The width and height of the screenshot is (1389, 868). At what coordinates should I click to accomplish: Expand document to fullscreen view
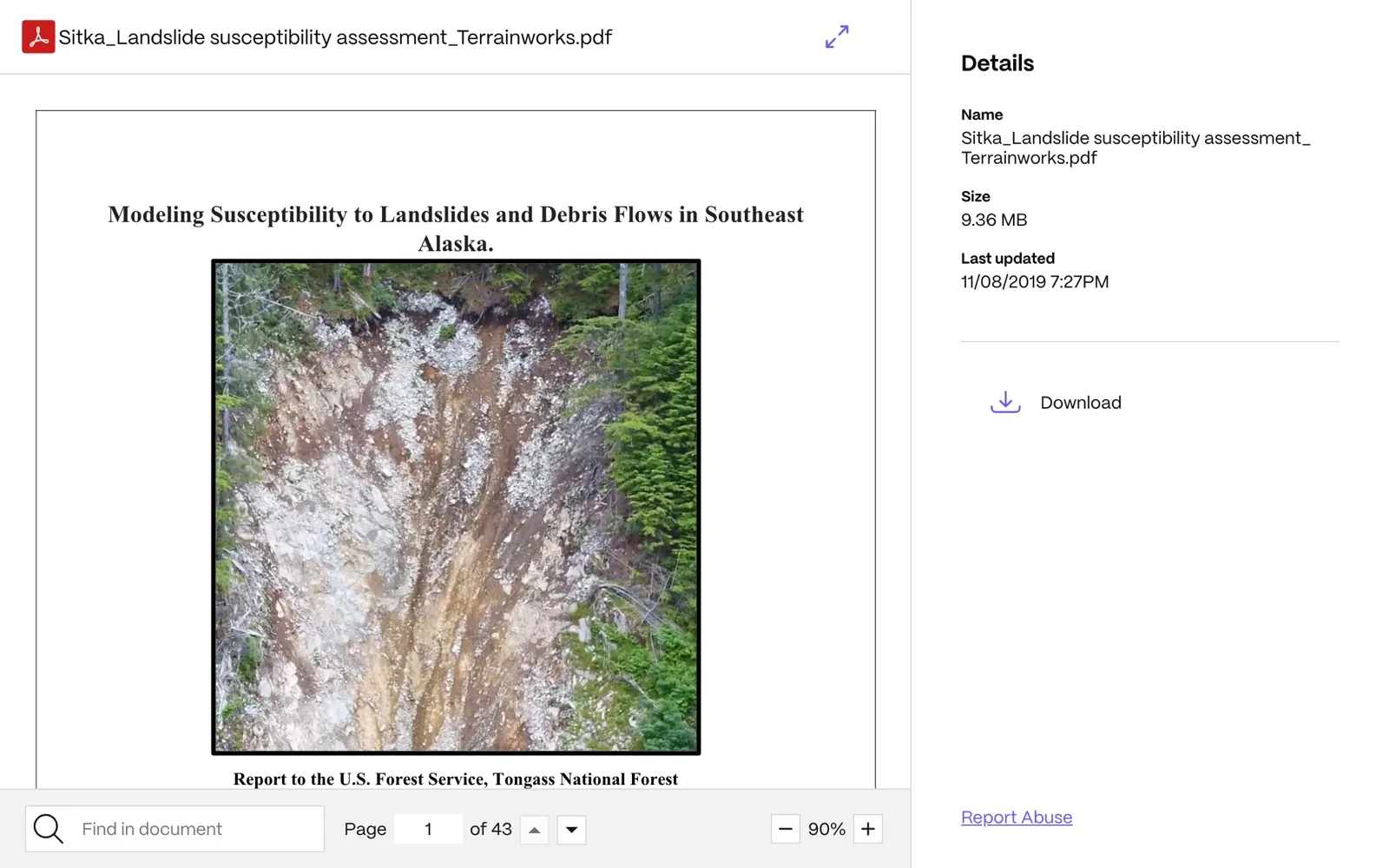pyautogui.click(x=837, y=36)
